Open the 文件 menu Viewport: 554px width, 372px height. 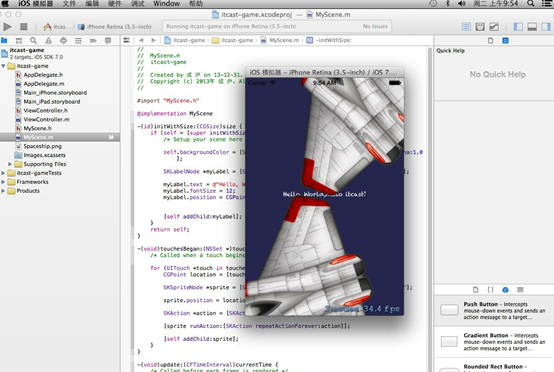[x=69, y=4]
